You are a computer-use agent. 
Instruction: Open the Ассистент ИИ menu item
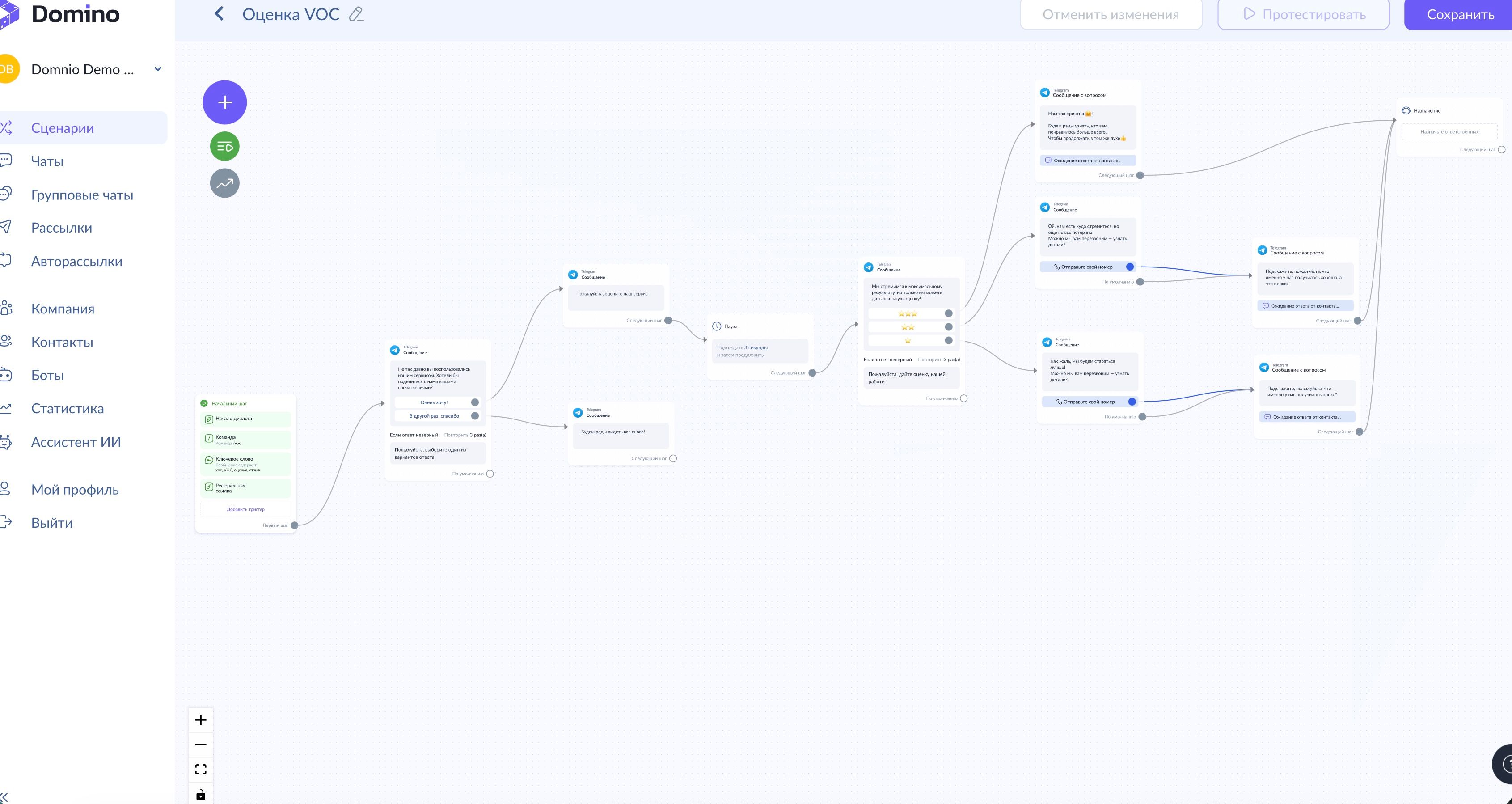(x=76, y=442)
